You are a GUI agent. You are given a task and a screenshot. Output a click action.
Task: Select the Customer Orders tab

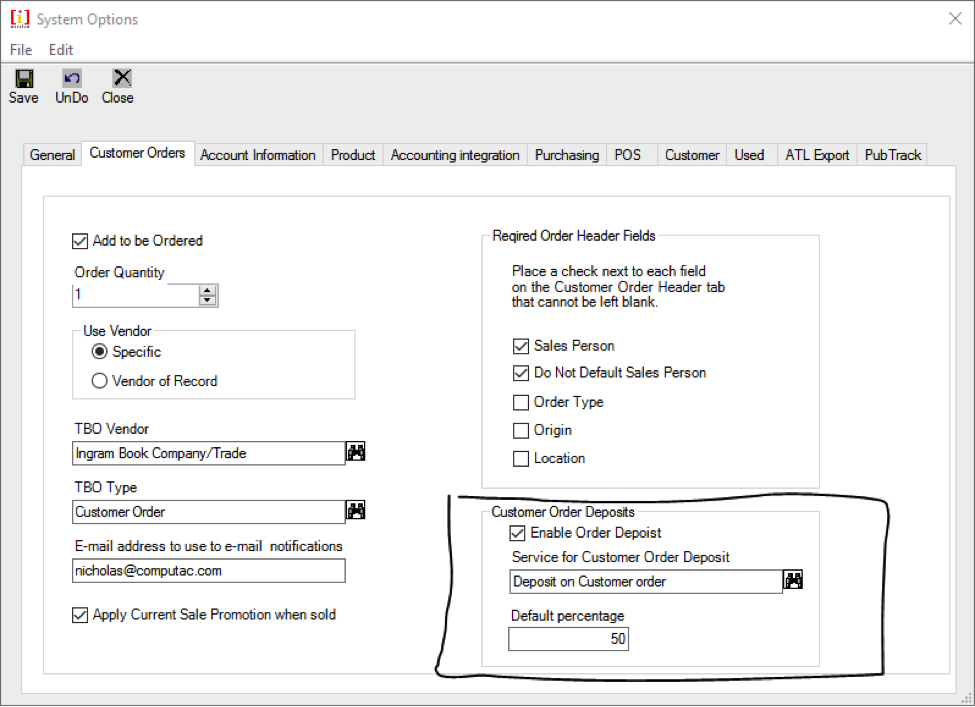coord(137,153)
